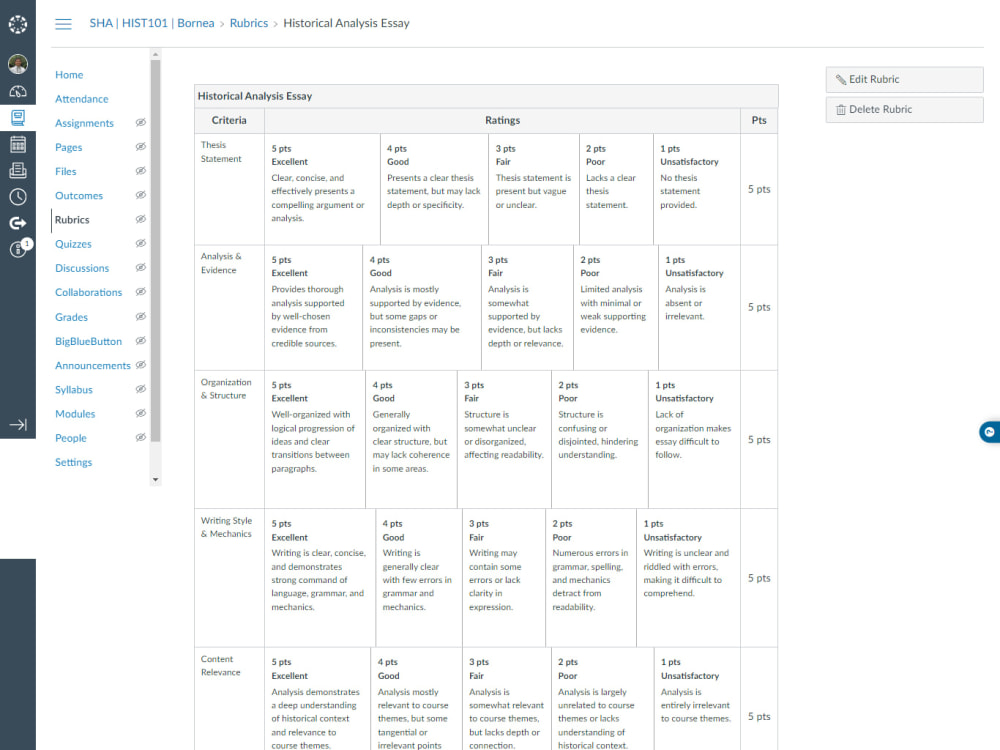The height and width of the screenshot is (750, 1000).
Task: Open SHA | HIST101 | Bornea breadcrumb
Action: (152, 23)
